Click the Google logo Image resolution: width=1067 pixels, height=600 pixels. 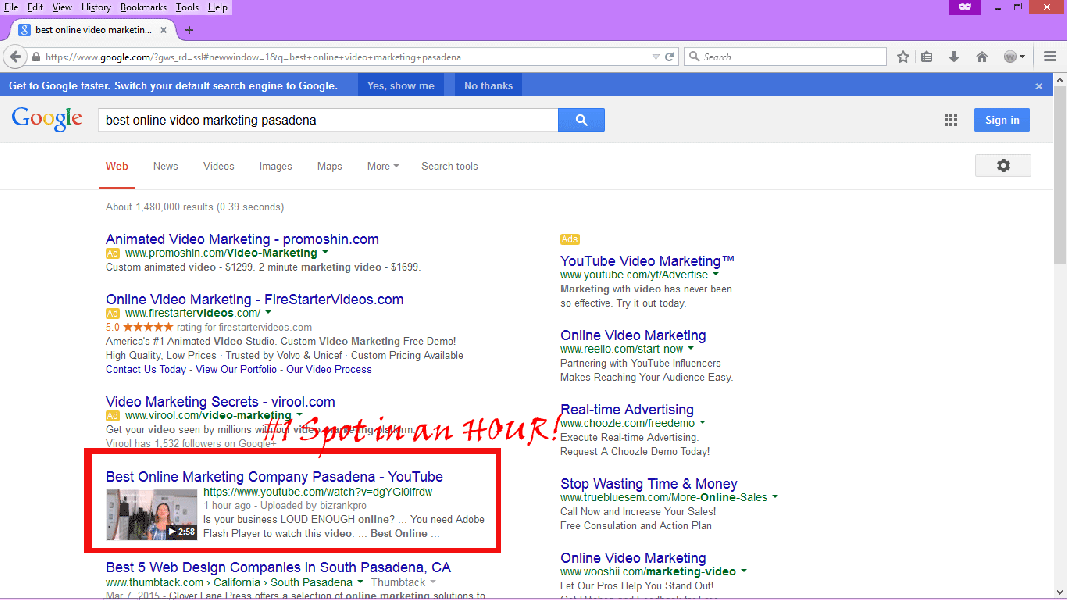click(x=47, y=120)
